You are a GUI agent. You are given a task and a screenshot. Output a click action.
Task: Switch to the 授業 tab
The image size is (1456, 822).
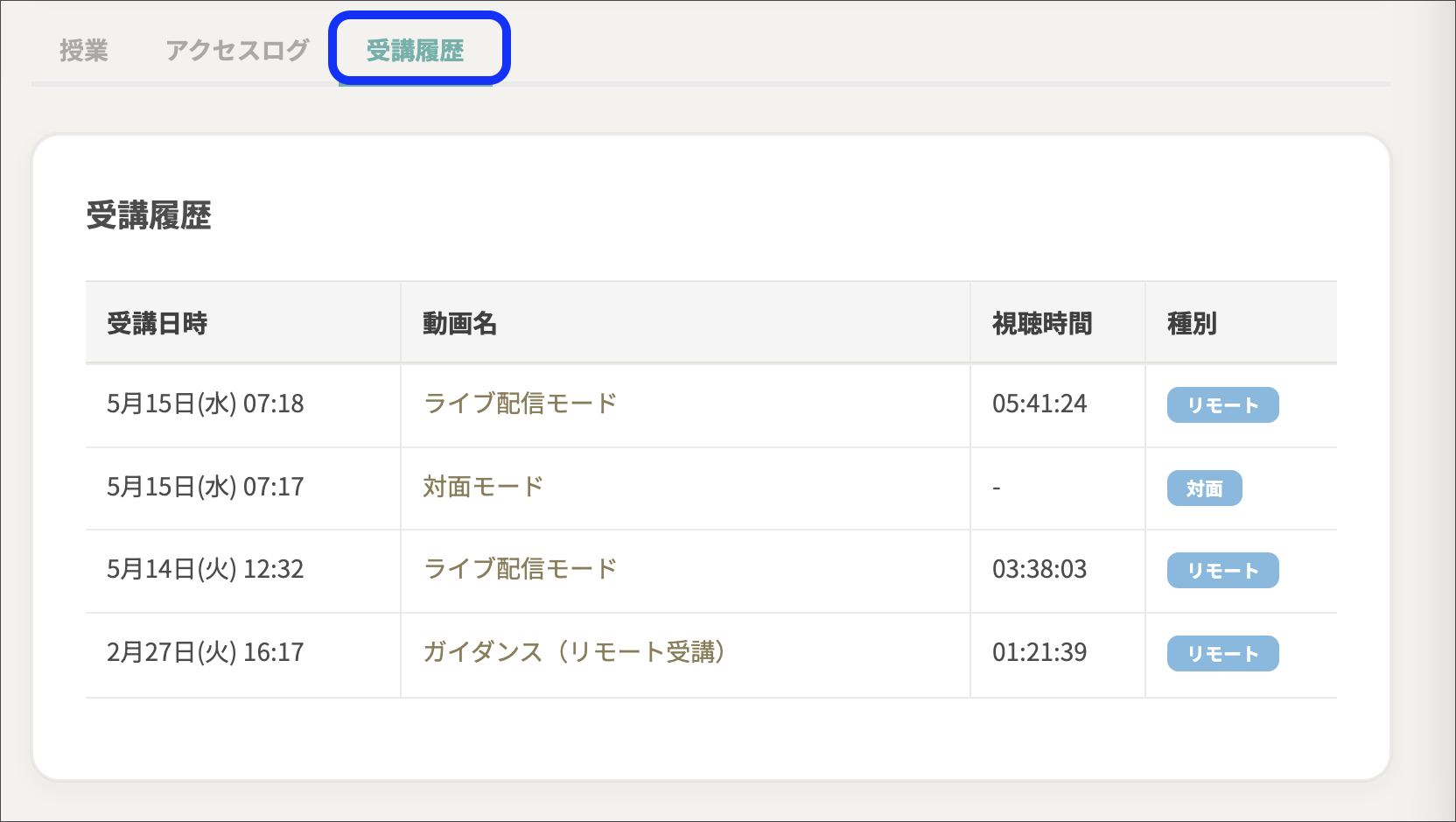tap(84, 51)
